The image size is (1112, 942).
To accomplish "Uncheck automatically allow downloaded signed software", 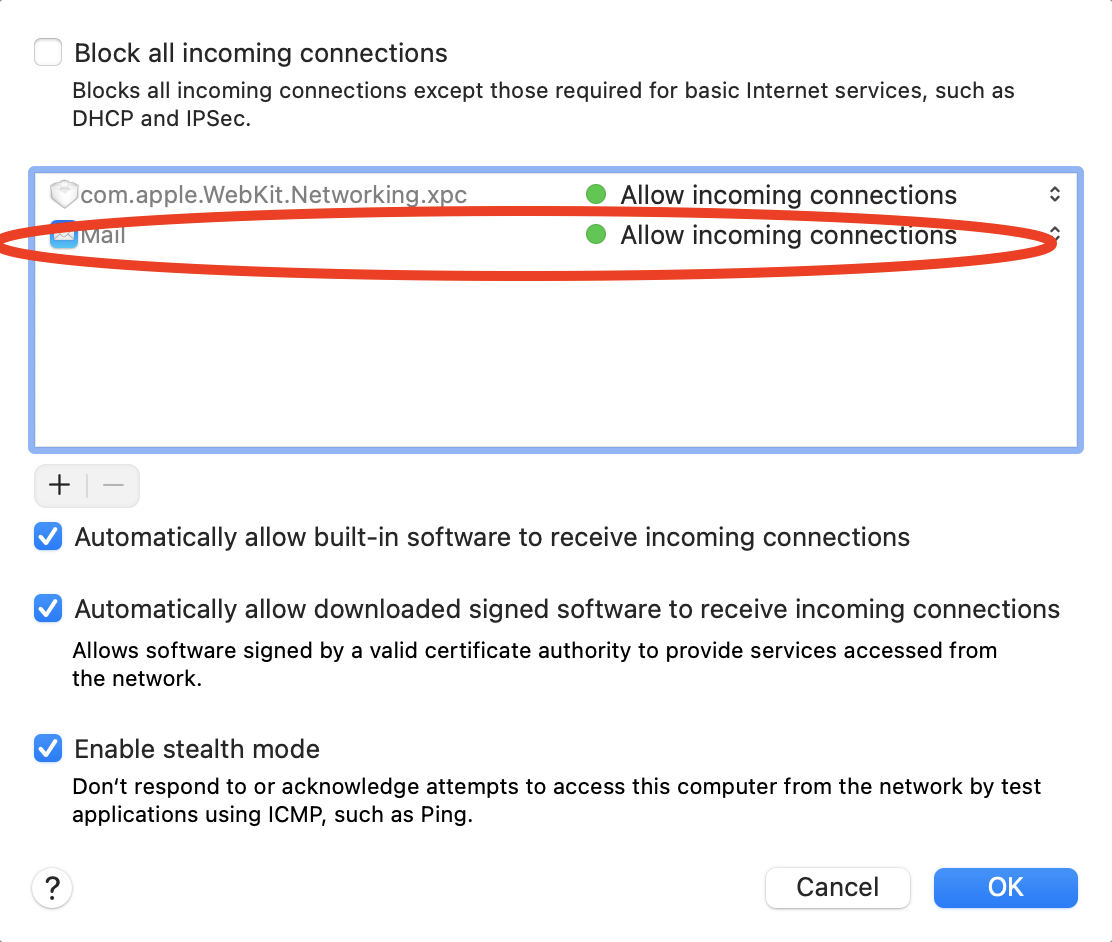I will [48, 609].
